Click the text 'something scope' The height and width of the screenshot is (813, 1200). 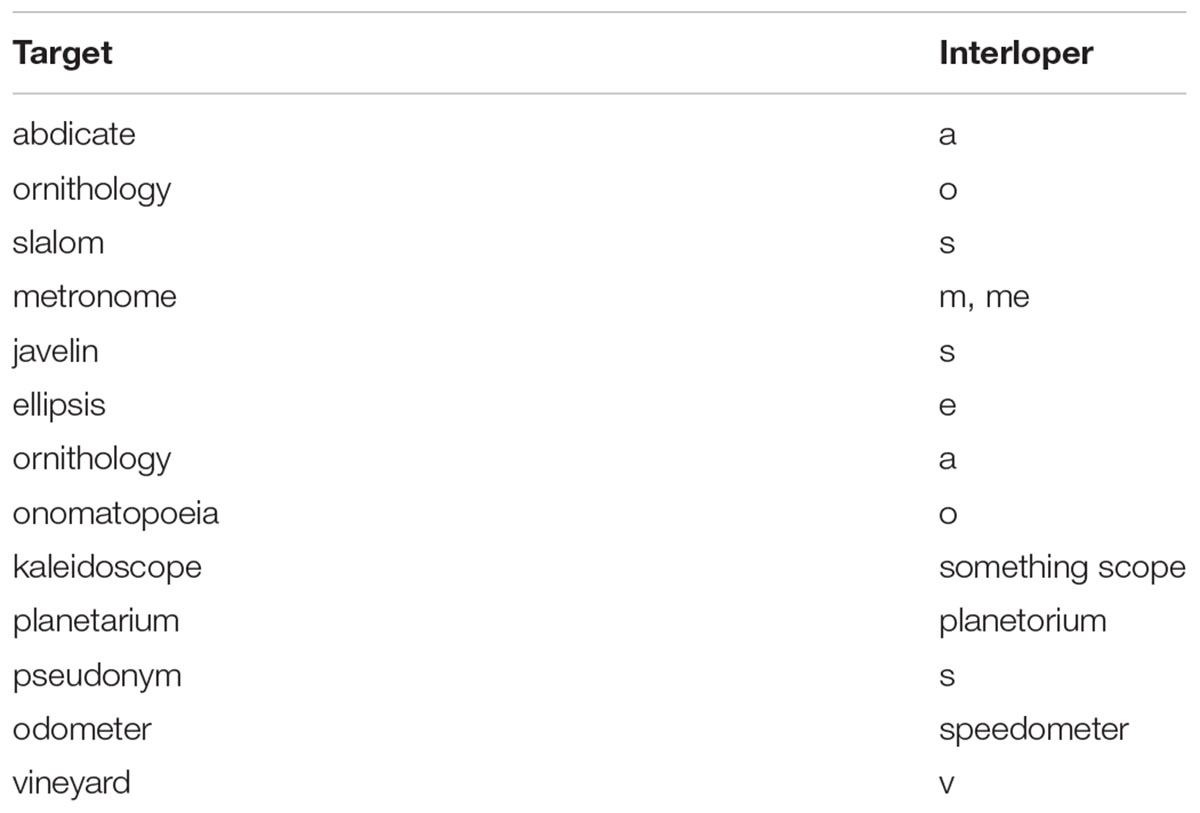pyautogui.click(x=1062, y=568)
